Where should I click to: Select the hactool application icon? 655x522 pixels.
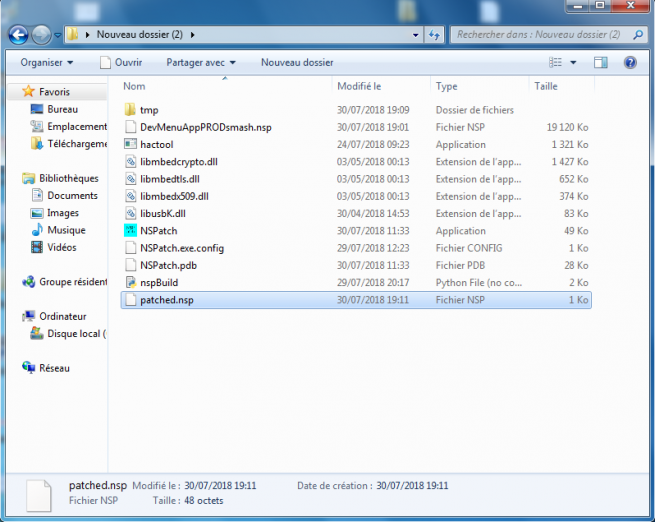[x=130, y=144]
